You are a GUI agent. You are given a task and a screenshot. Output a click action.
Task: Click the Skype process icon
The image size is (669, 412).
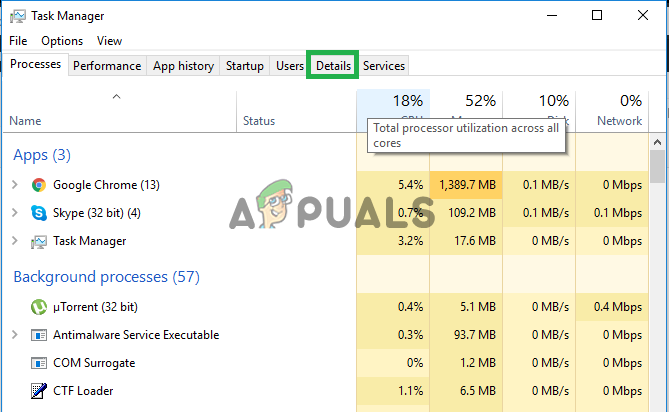tap(39, 213)
